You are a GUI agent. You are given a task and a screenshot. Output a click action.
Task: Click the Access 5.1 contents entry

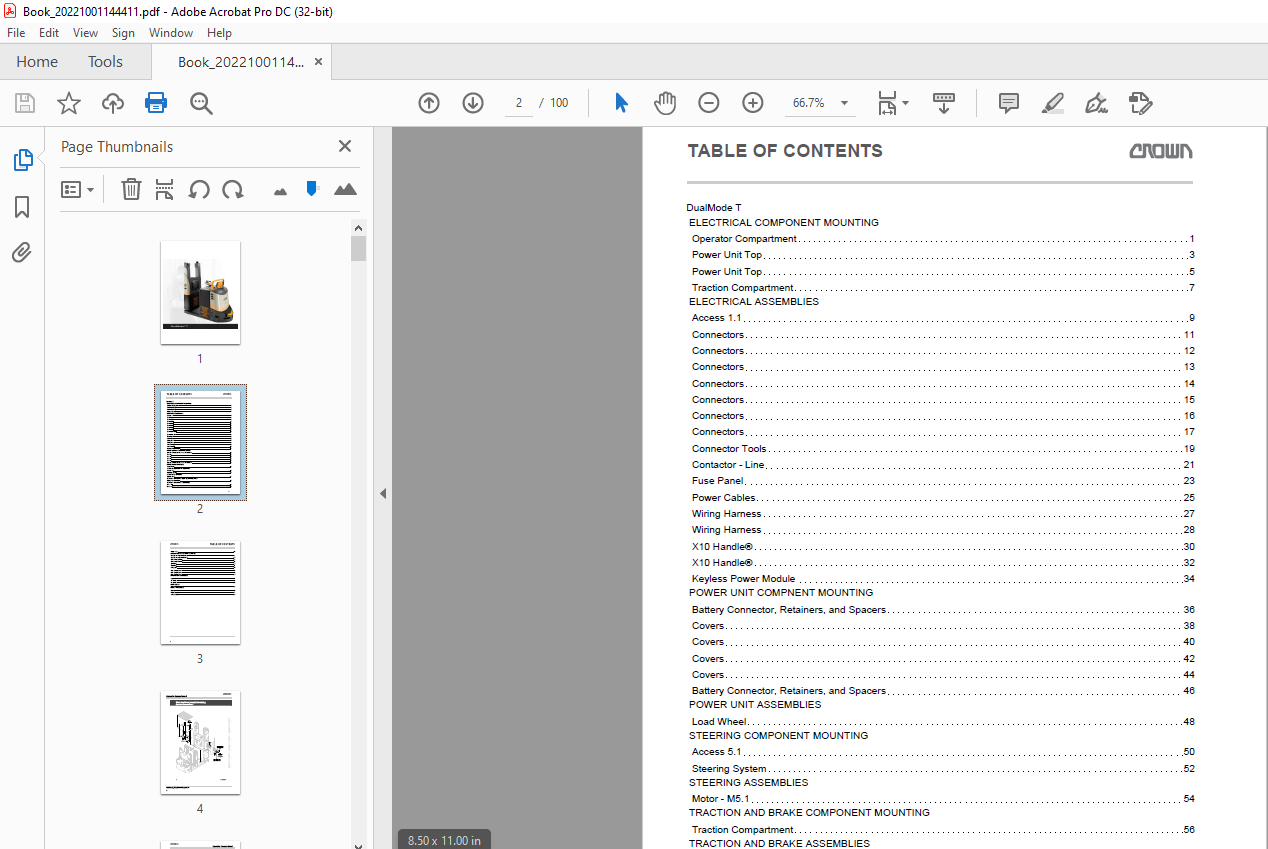[x=943, y=752]
